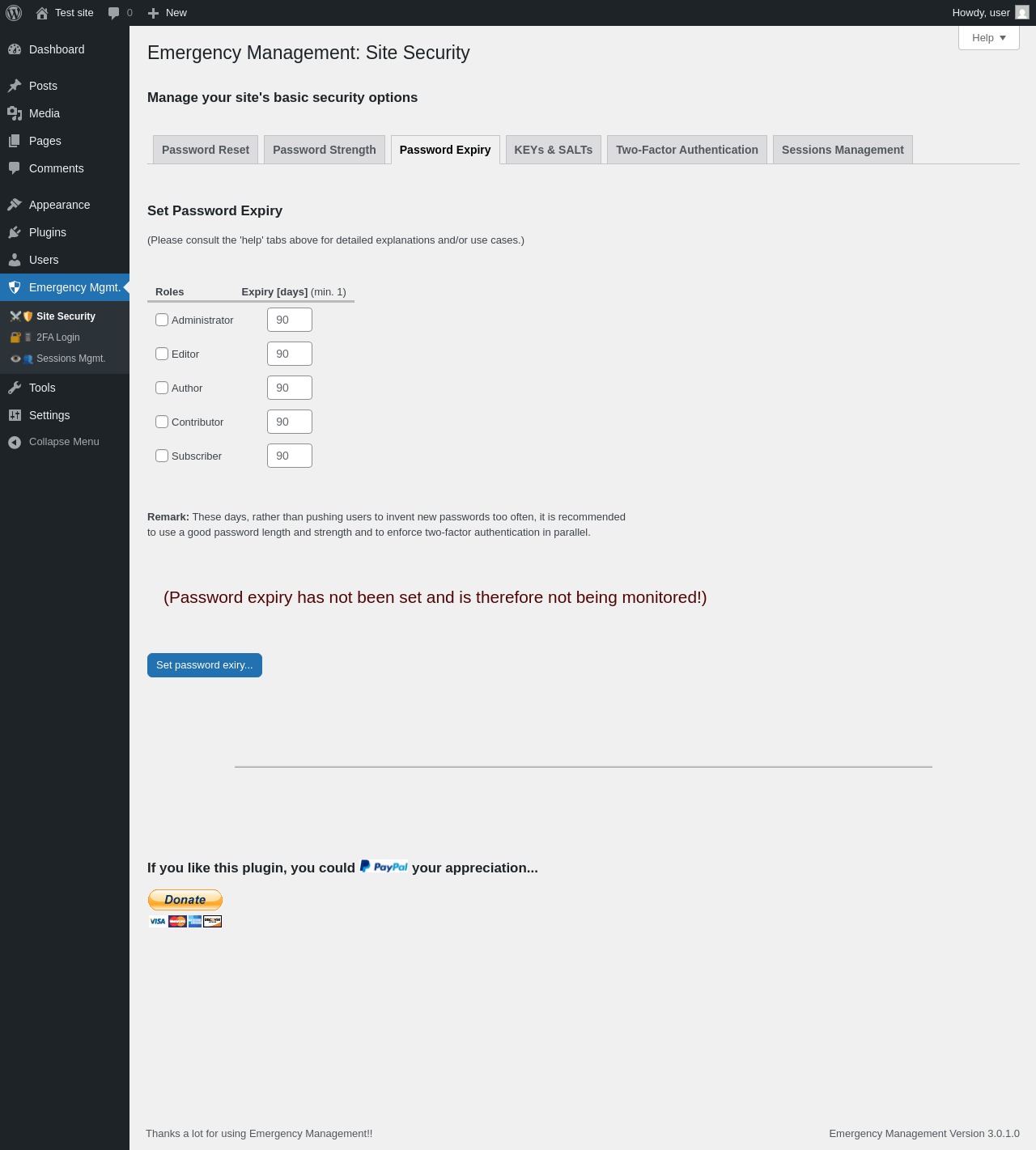Expand the Help dropdown panel
The image size is (1036, 1150).
coord(988,38)
